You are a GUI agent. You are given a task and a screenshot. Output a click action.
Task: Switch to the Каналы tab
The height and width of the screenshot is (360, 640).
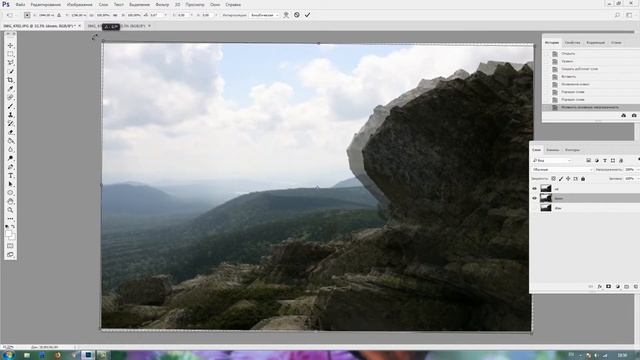point(553,150)
